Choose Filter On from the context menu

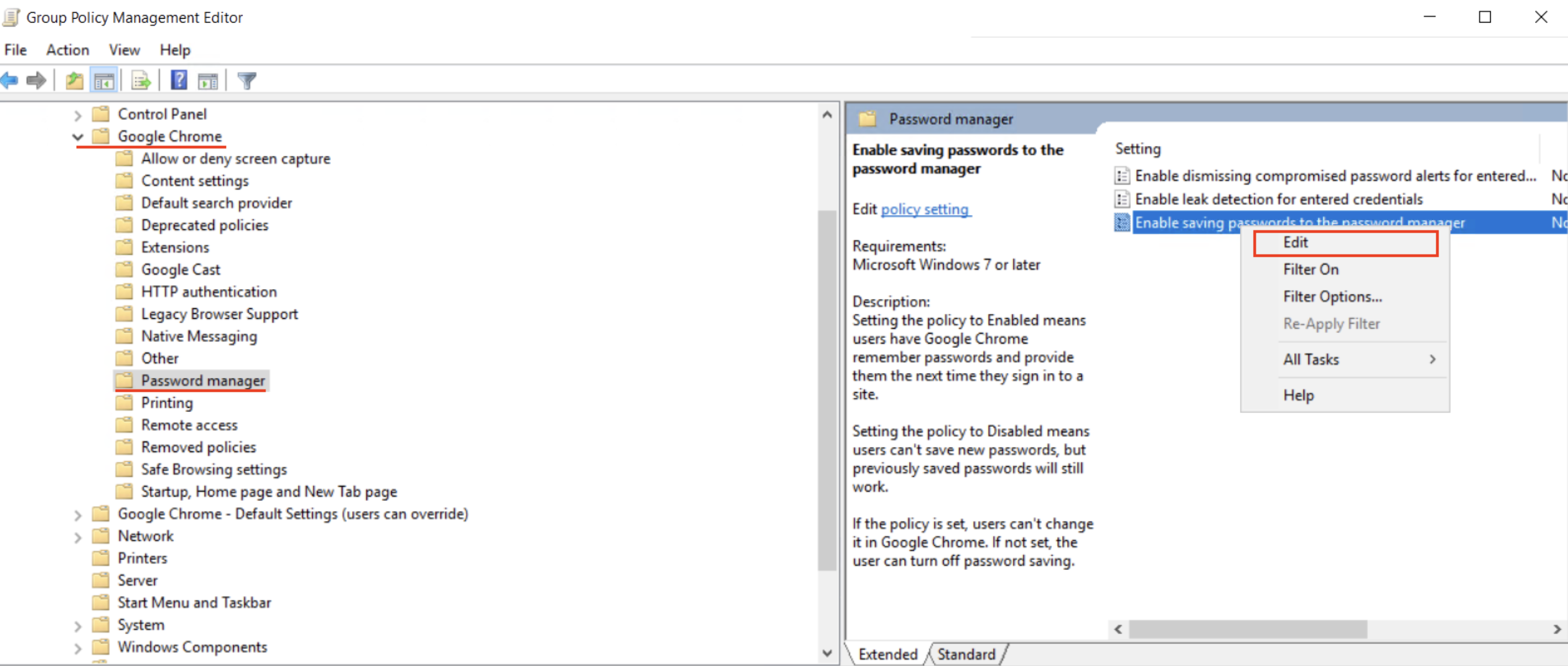click(x=1345, y=270)
